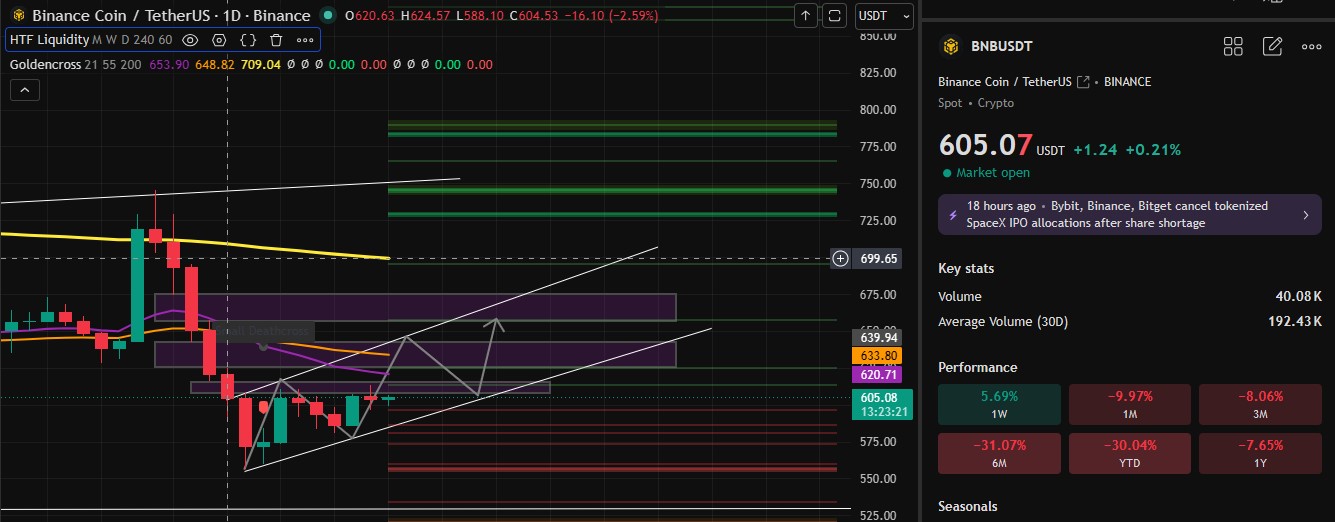This screenshot has height=522, width=1335.
Task: Select the 1W performance tile 5.69%
Action: 999,405
